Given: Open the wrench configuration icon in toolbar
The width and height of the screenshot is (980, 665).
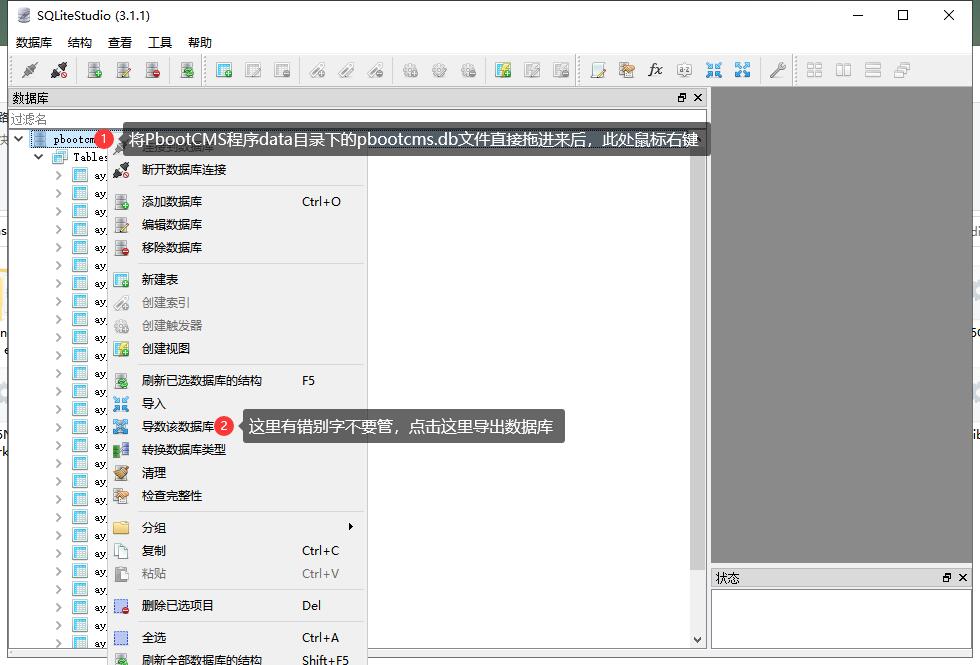Looking at the screenshot, I should coord(776,70).
